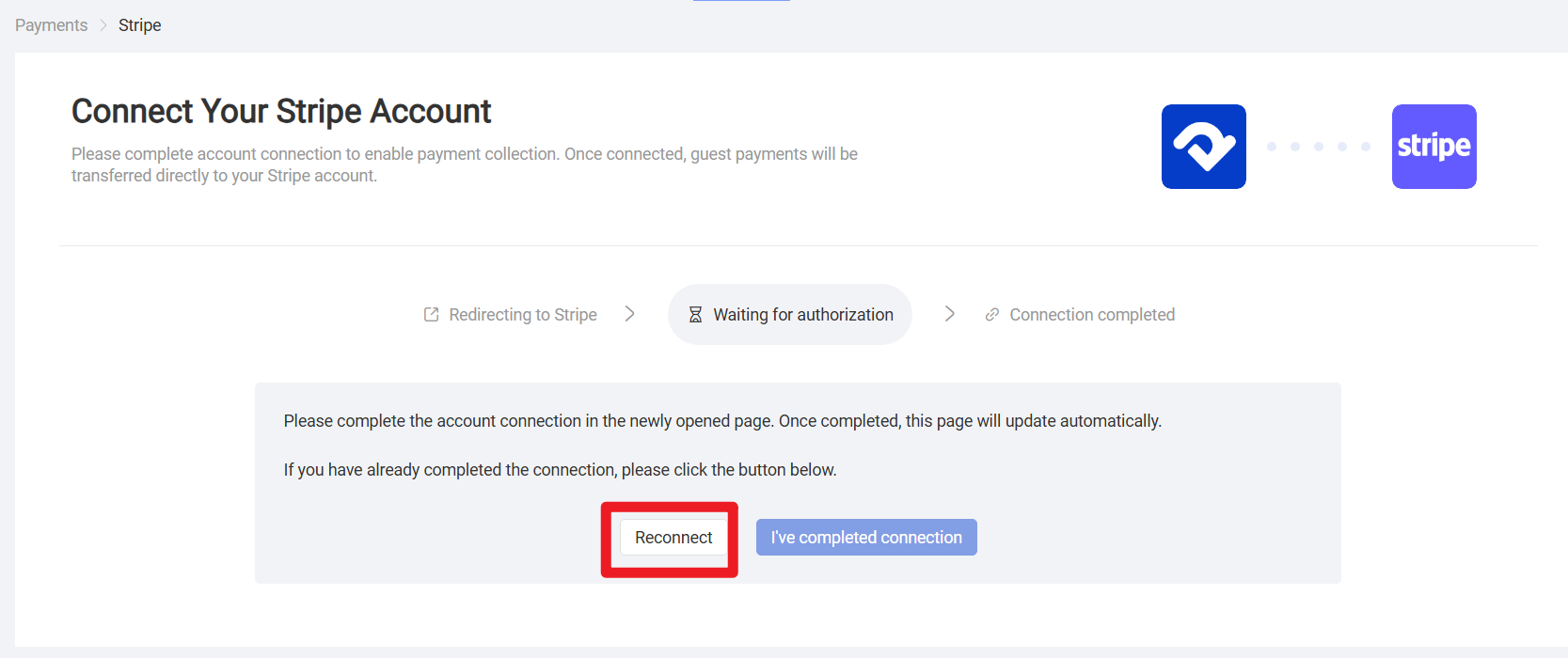Click the blue app logo icon
The height and width of the screenshot is (658, 1568).
(x=1204, y=147)
